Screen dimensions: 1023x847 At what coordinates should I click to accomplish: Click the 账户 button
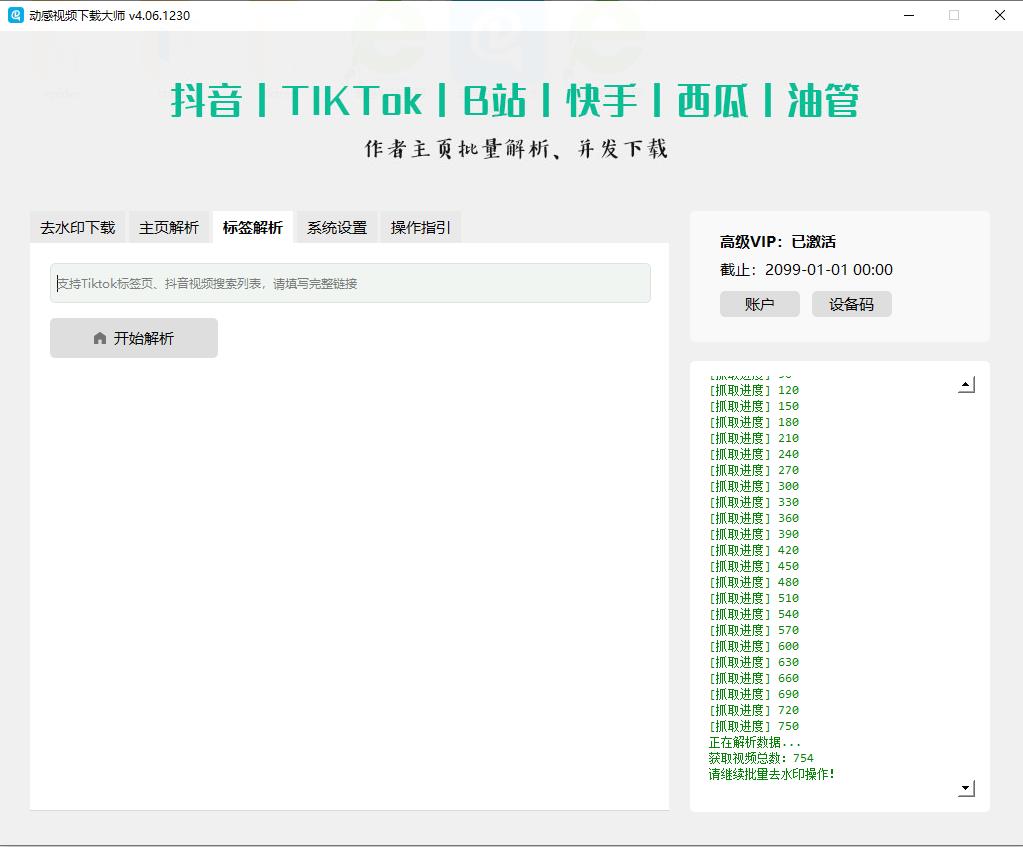point(760,304)
